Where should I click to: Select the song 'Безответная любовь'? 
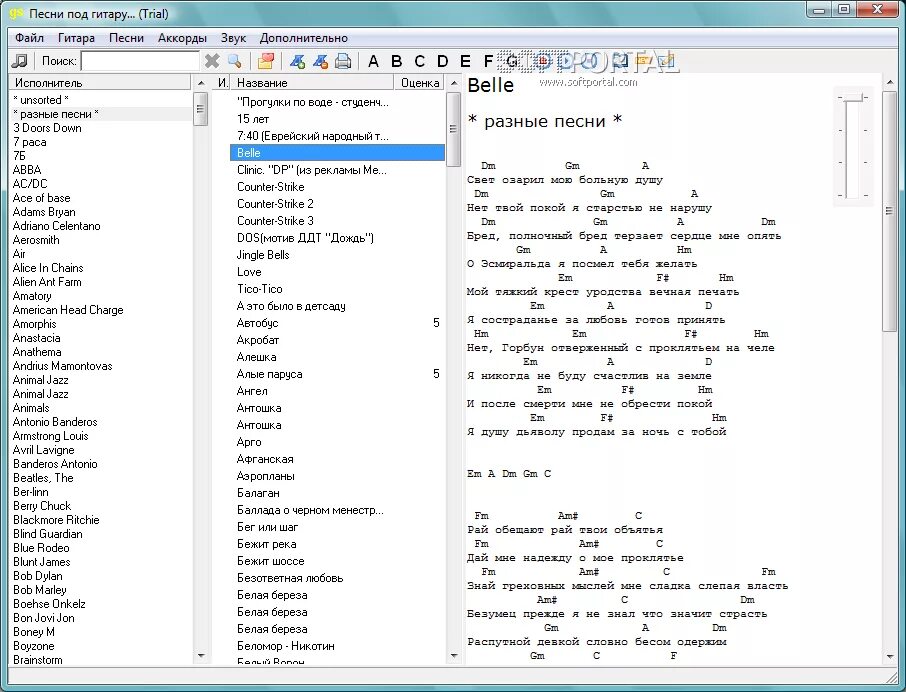(290, 578)
